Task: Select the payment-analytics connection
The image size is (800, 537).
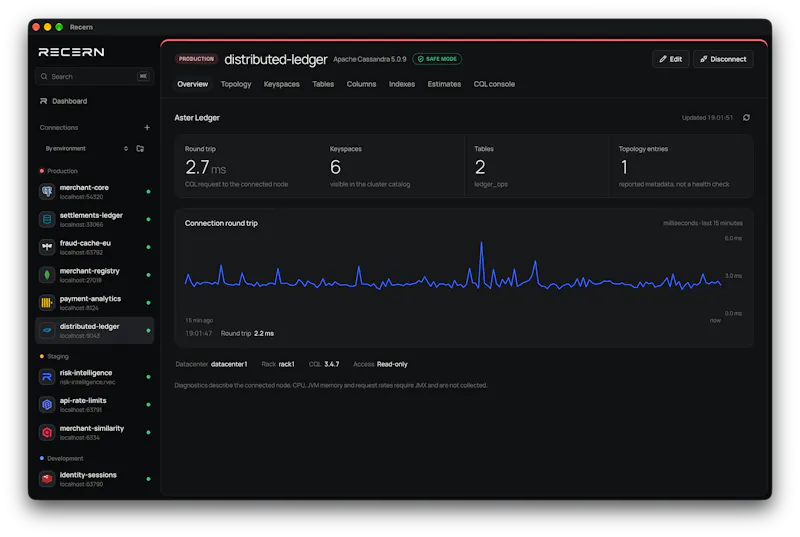Action: [x=94, y=303]
